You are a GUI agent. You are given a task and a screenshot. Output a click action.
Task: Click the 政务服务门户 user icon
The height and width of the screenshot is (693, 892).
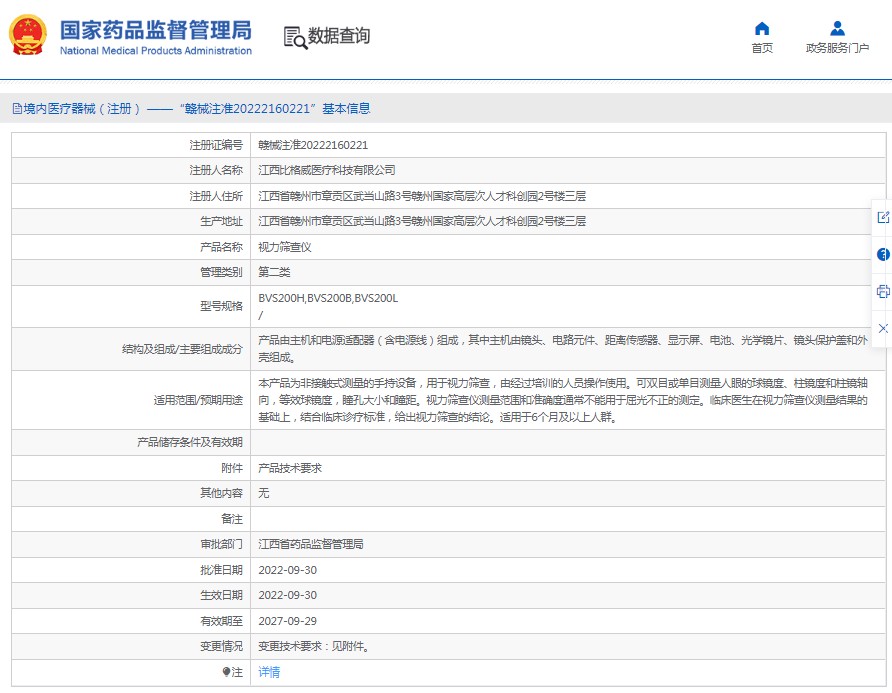[837, 28]
